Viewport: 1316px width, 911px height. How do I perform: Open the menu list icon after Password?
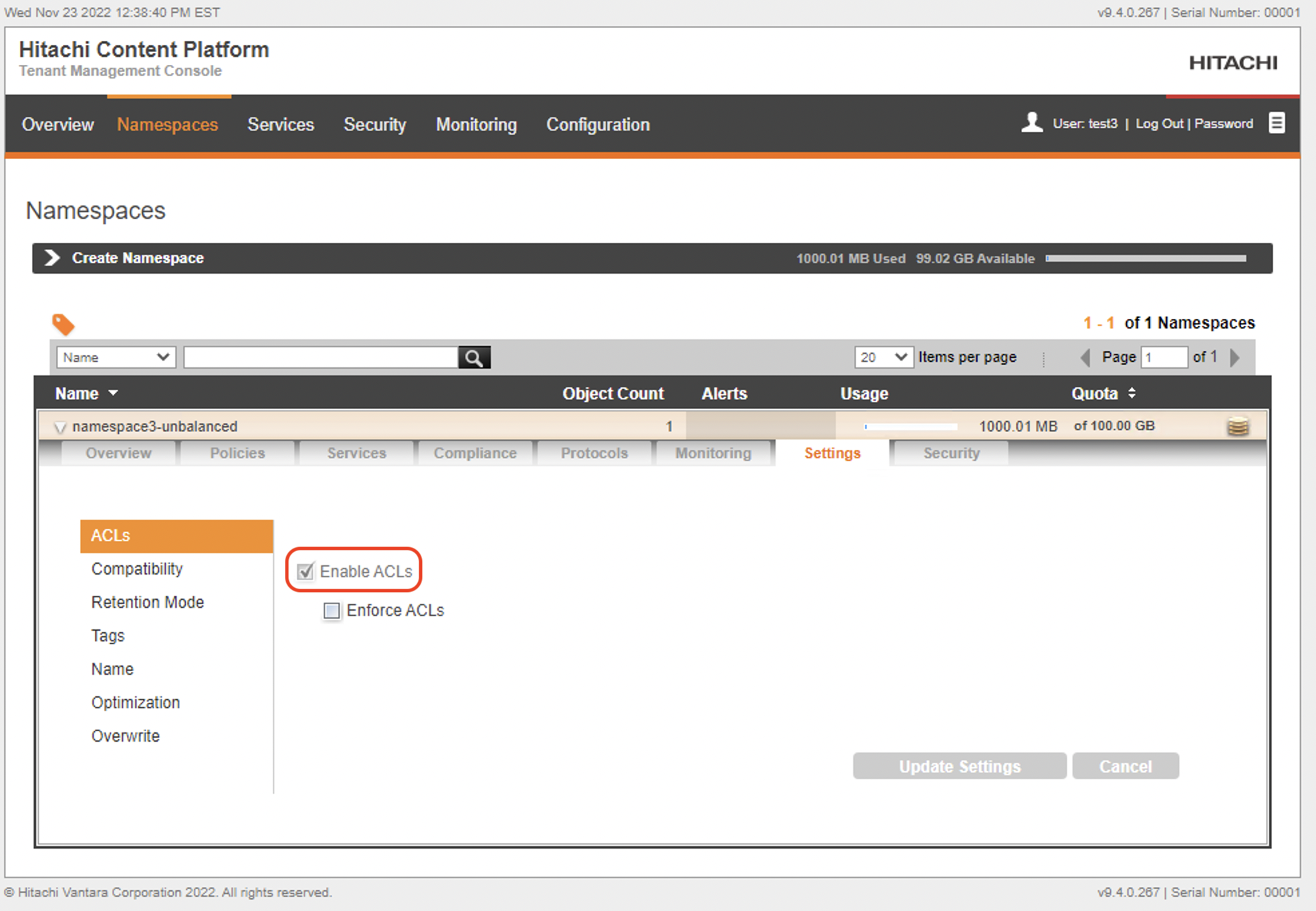click(x=1277, y=123)
